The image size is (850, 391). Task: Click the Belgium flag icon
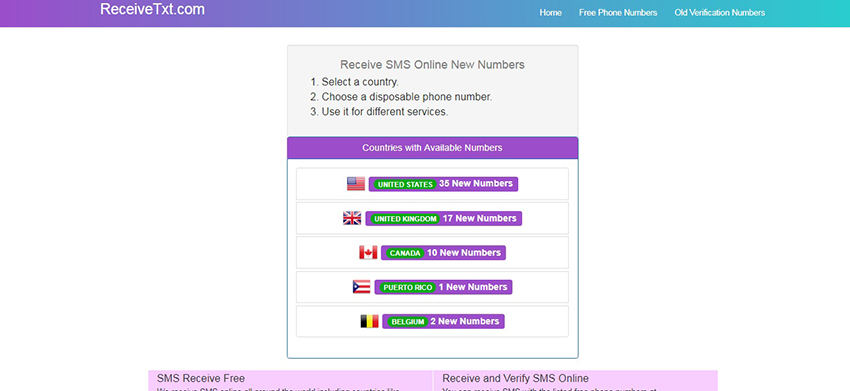(x=369, y=322)
